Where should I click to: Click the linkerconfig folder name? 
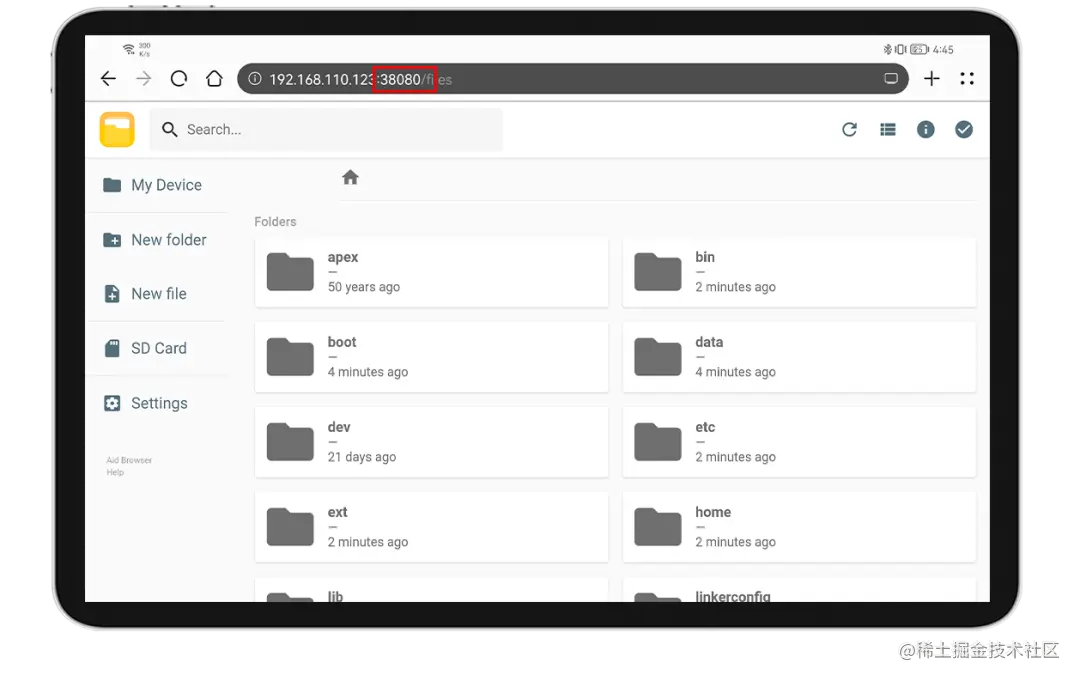[x=732, y=596]
